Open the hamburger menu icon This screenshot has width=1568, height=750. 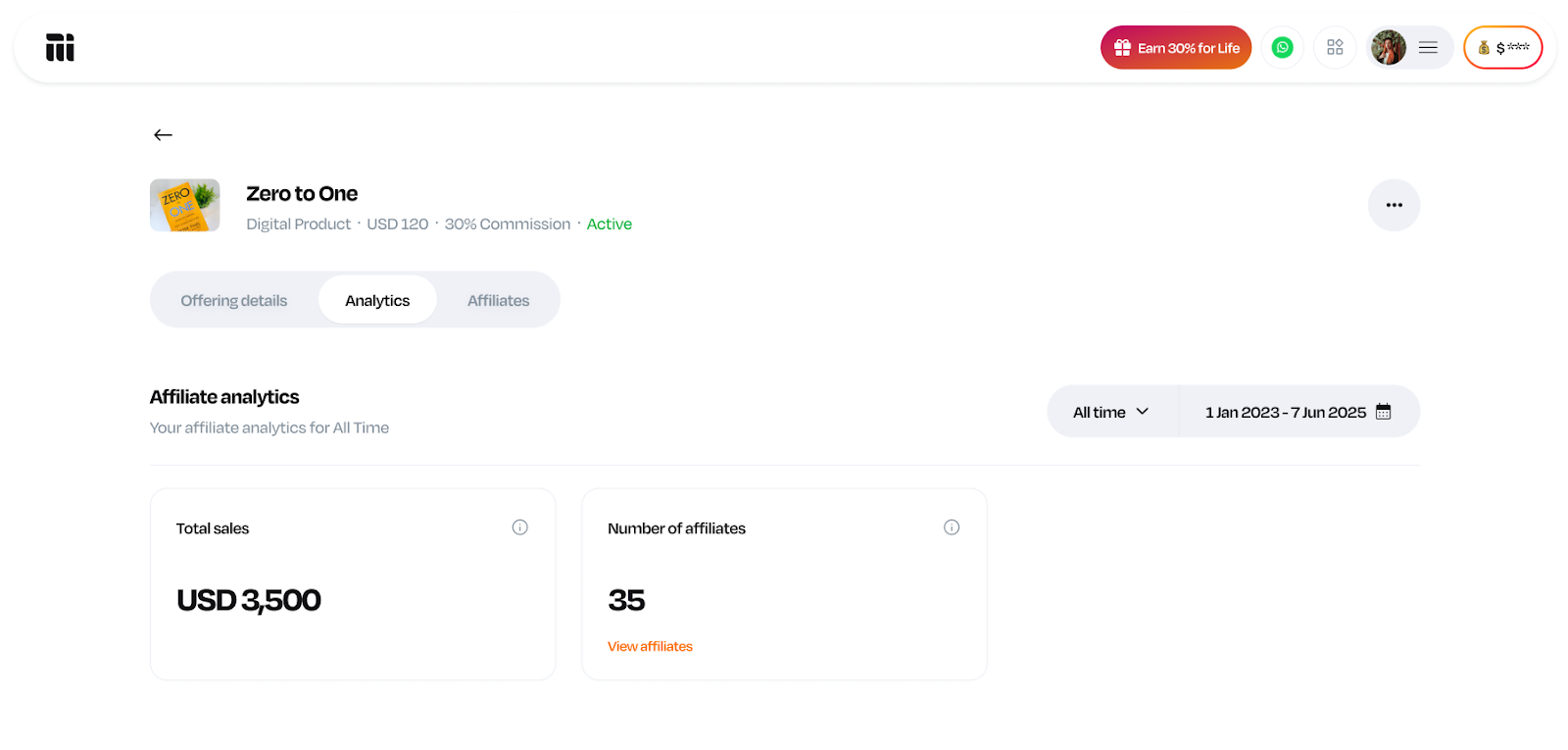[1428, 47]
